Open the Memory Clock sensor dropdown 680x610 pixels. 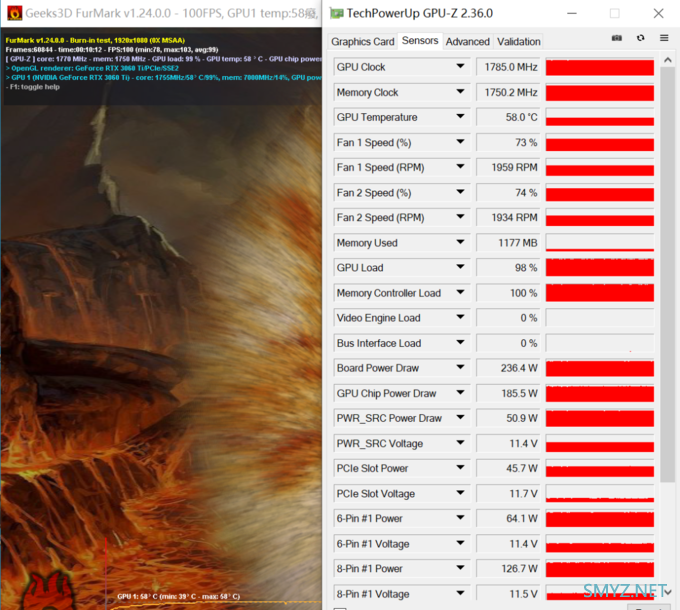(460, 91)
